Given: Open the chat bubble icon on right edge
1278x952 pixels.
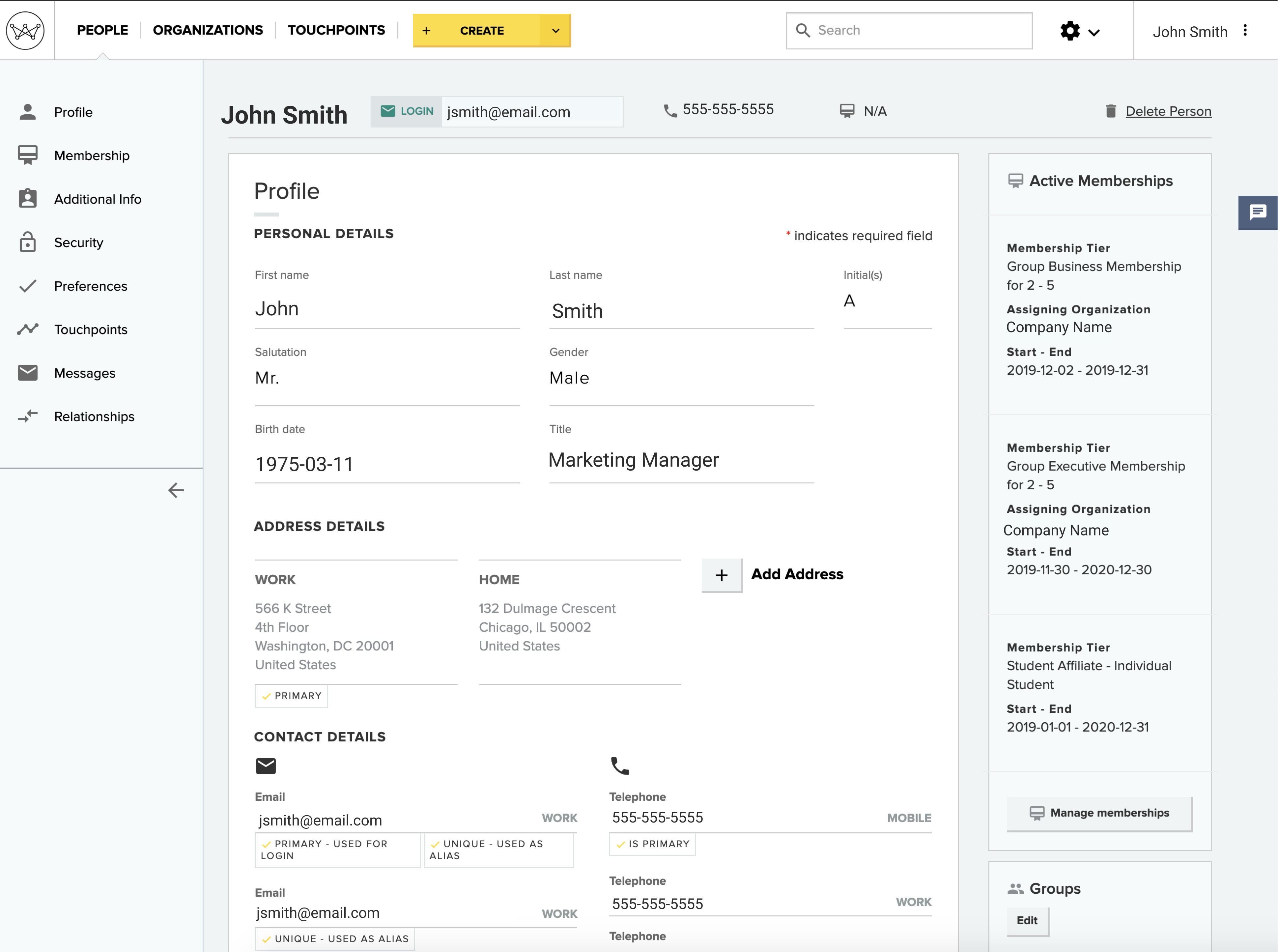Looking at the screenshot, I should coord(1258,213).
